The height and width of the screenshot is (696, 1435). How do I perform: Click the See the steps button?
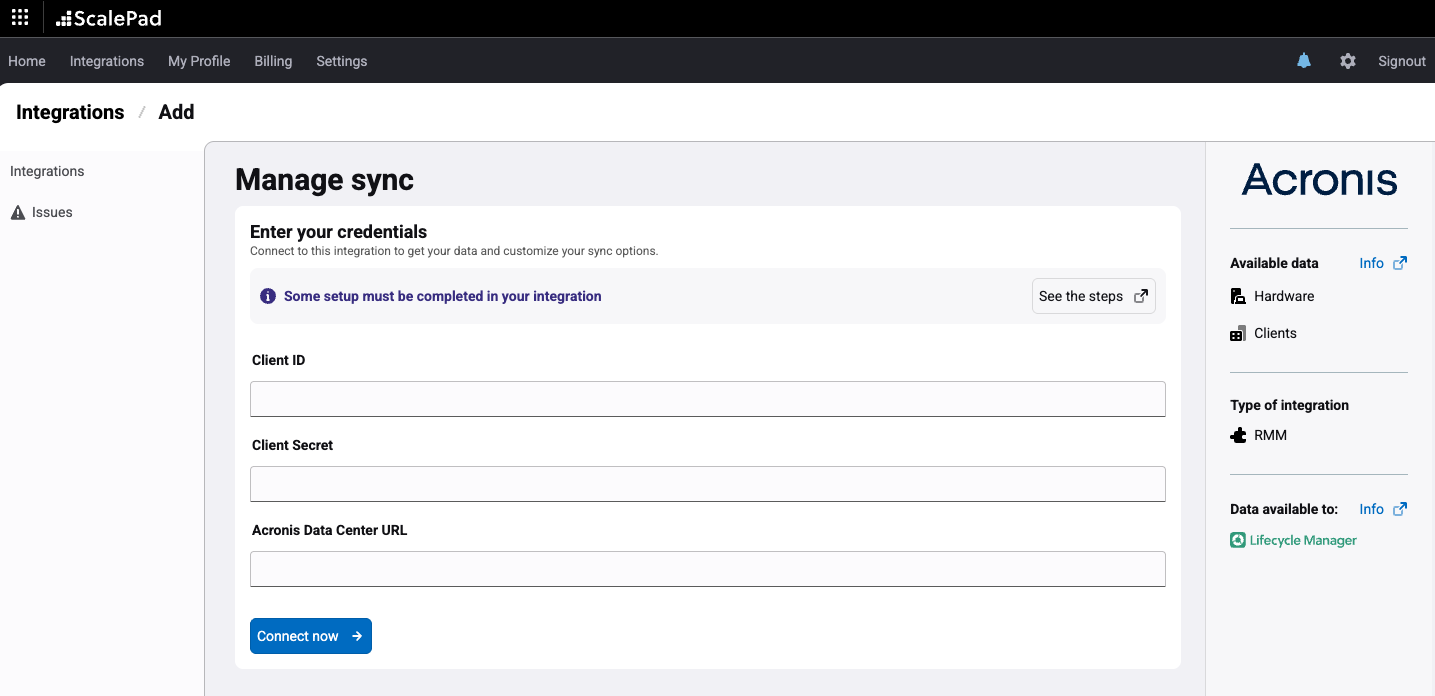[x=1093, y=296]
